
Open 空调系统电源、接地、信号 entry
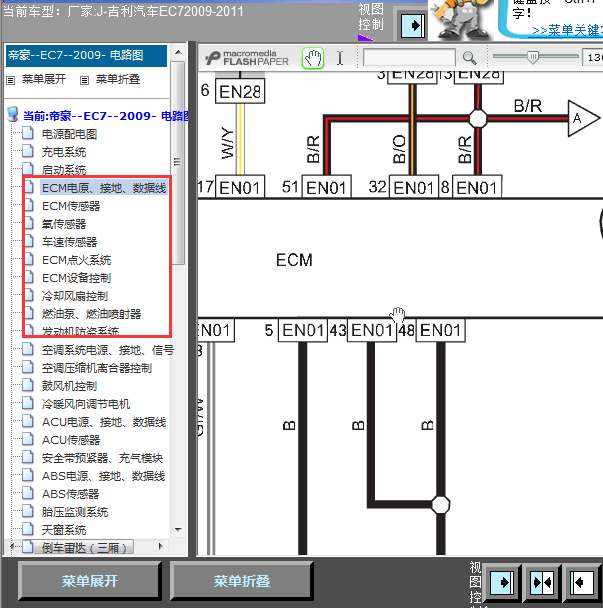coord(108,350)
